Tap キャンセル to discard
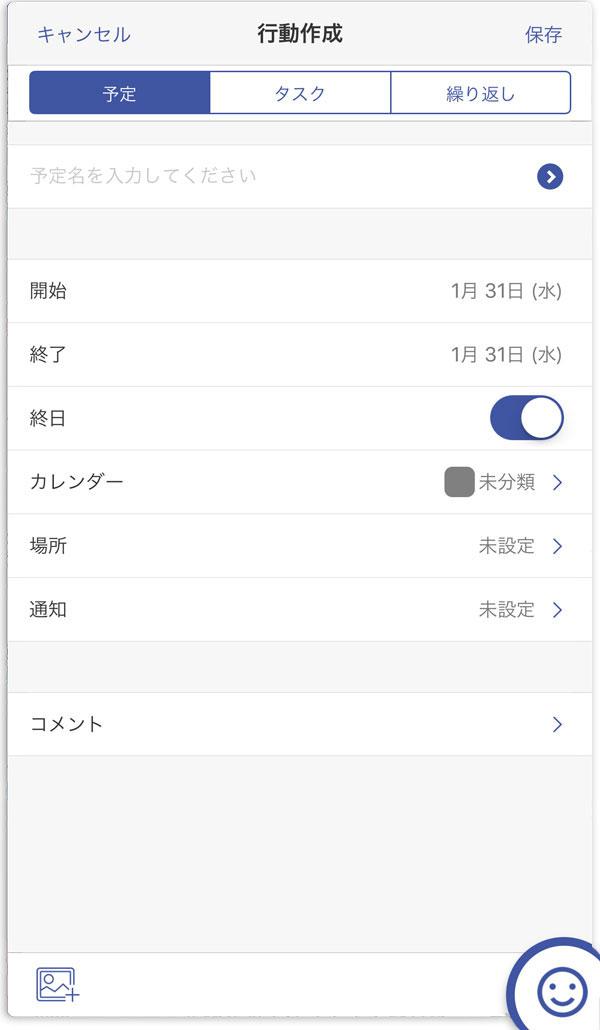This screenshot has width=600, height=1030. (x=83, y=34)
